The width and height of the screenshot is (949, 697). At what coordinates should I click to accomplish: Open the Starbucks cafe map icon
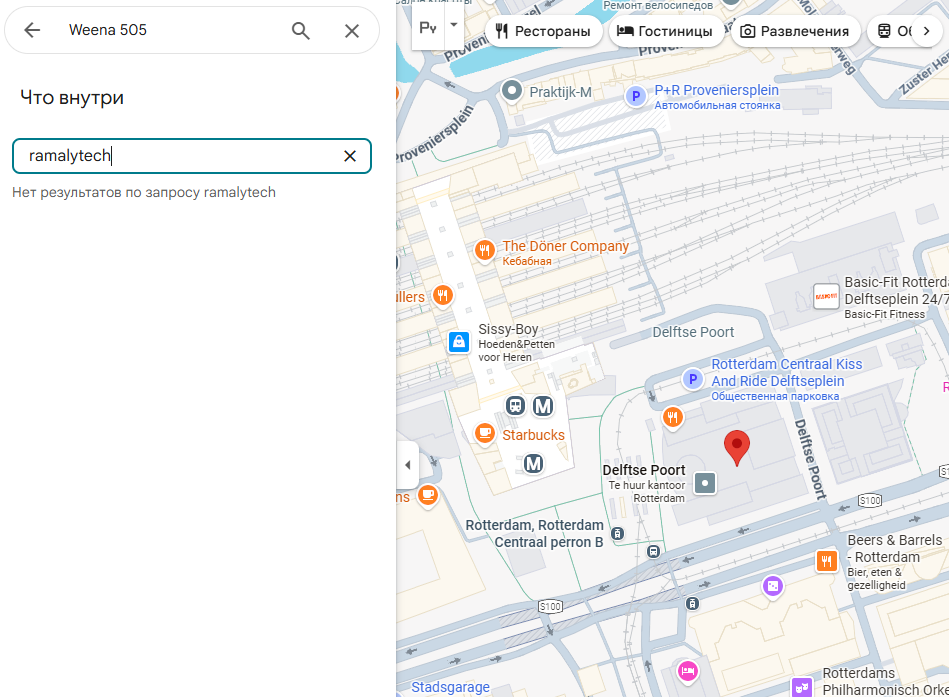[x=485, y=433]
